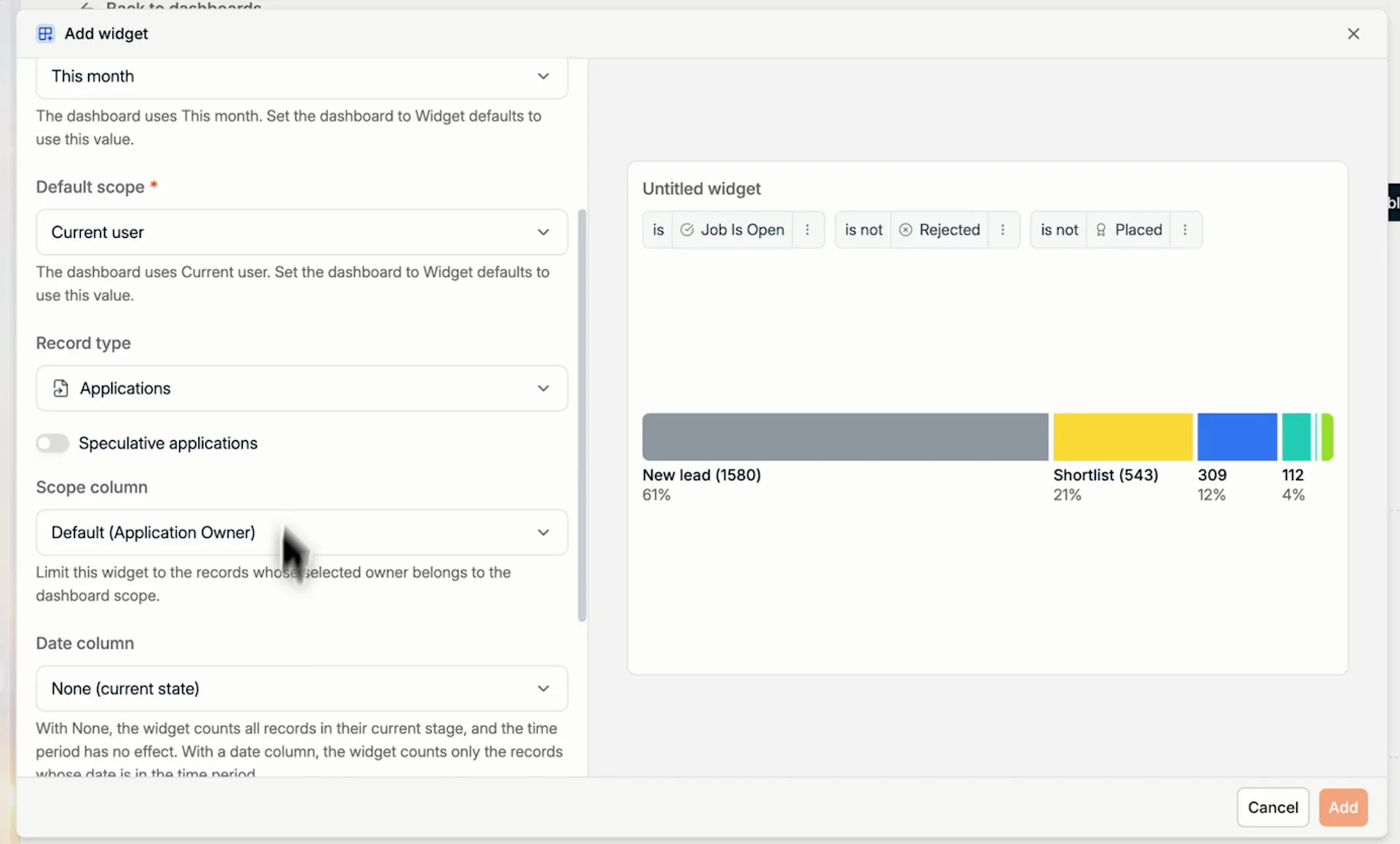Click the Rejected filter chip label

coord(949,230)
